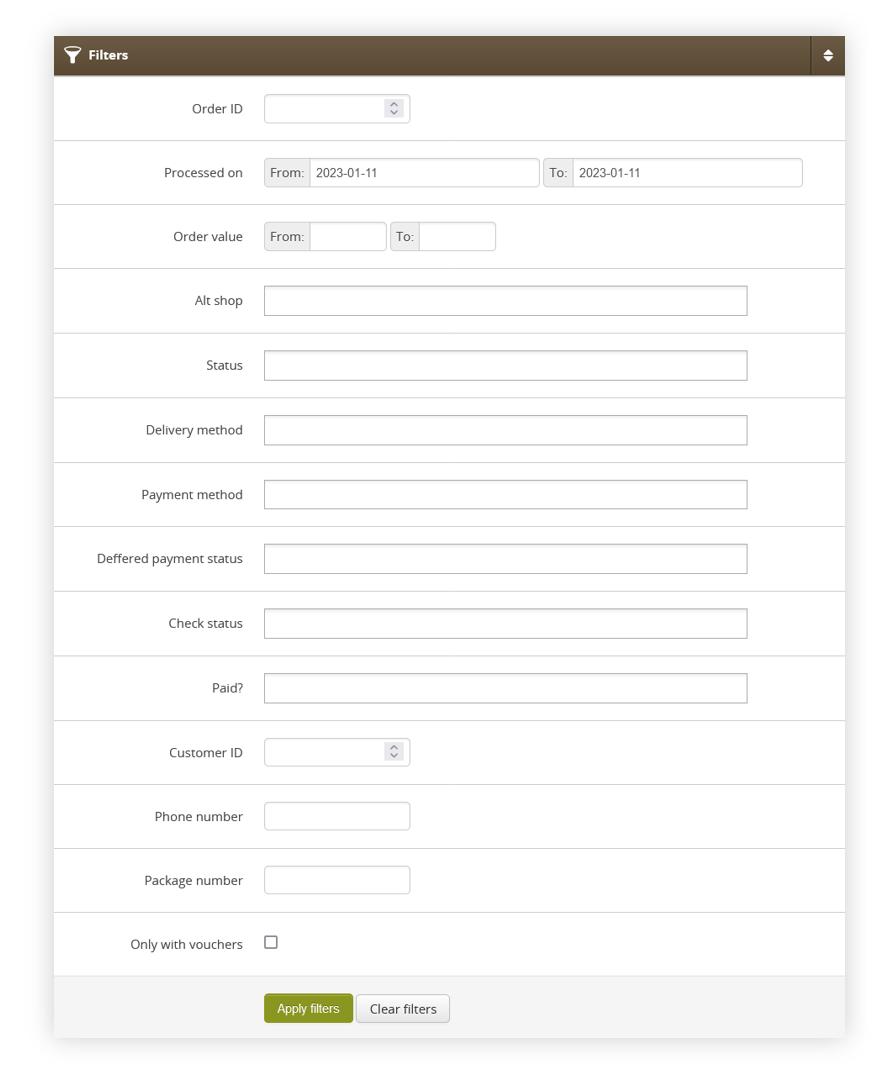
Task: Open the Alt shop selection field
Action: [x=506, y=301]
